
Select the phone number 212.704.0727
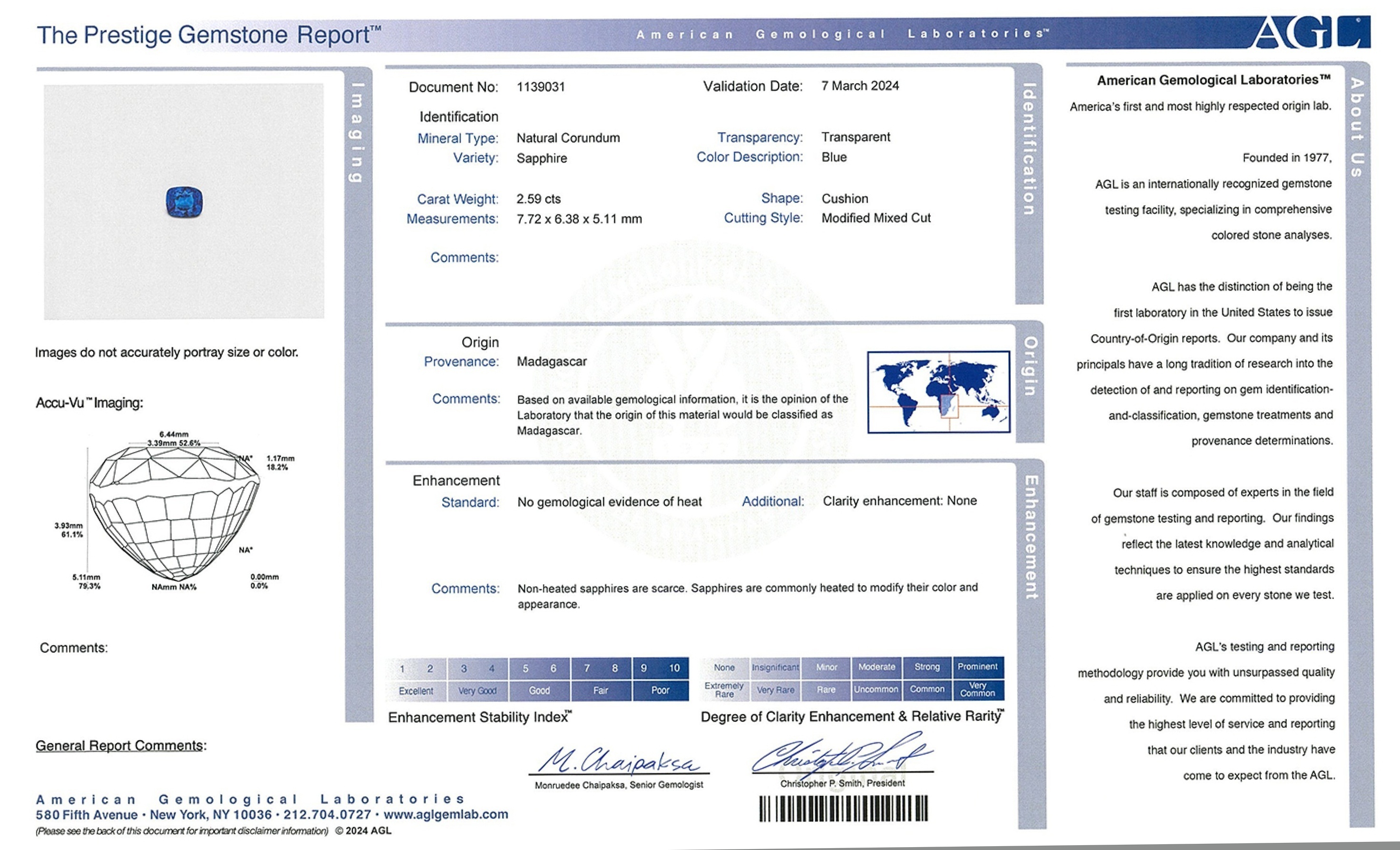(x=327, y=815)
